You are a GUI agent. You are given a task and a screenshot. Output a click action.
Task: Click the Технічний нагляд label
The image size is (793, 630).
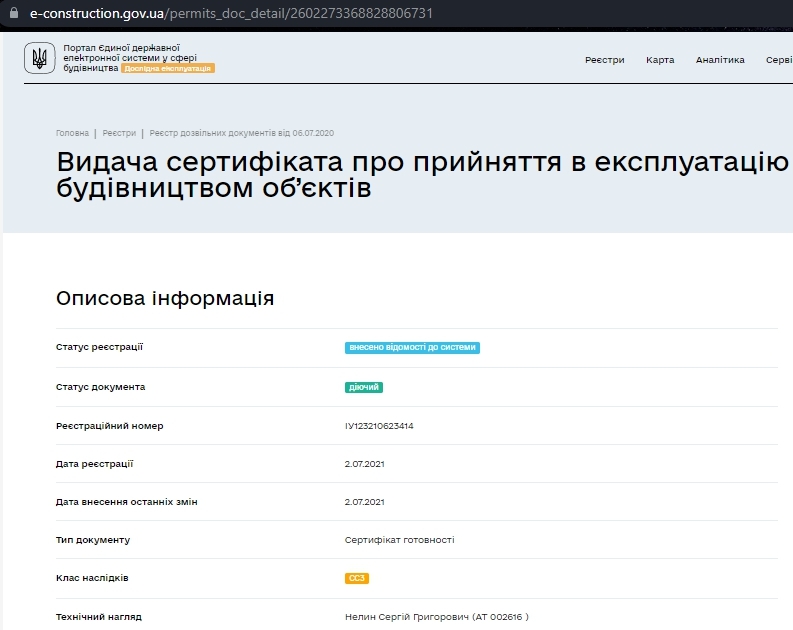pyautogui.click(x=99, y=616)
